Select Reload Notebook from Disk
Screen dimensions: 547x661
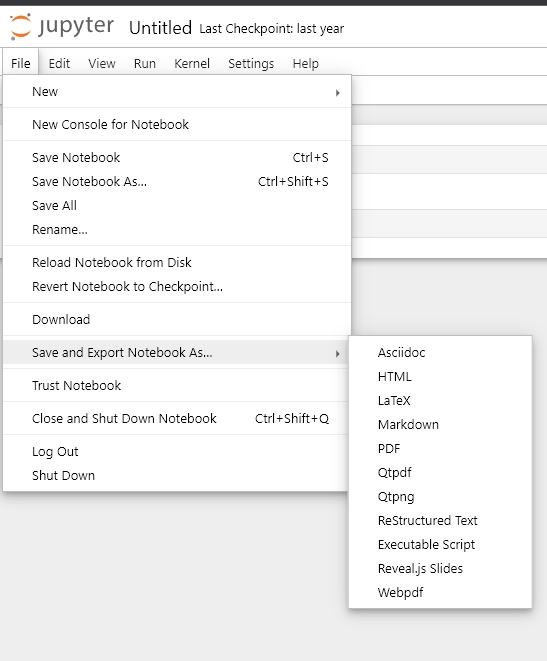click(177, 262)
